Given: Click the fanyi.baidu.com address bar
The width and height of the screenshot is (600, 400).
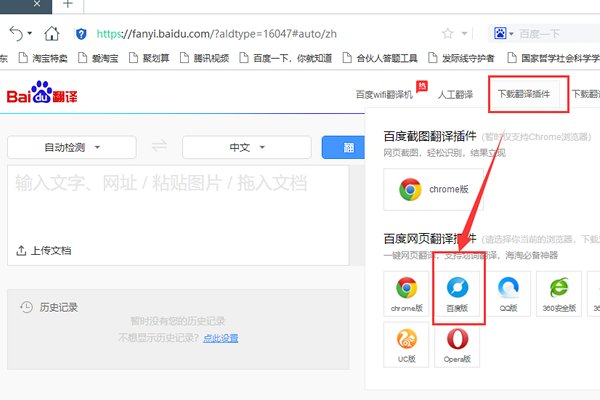Looking at the screenshot, I should click(216, 34).
